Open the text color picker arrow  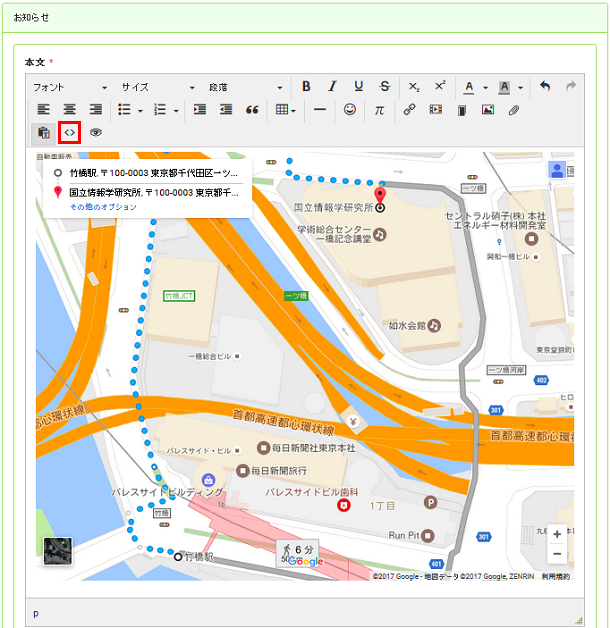[x=485, y=87]
